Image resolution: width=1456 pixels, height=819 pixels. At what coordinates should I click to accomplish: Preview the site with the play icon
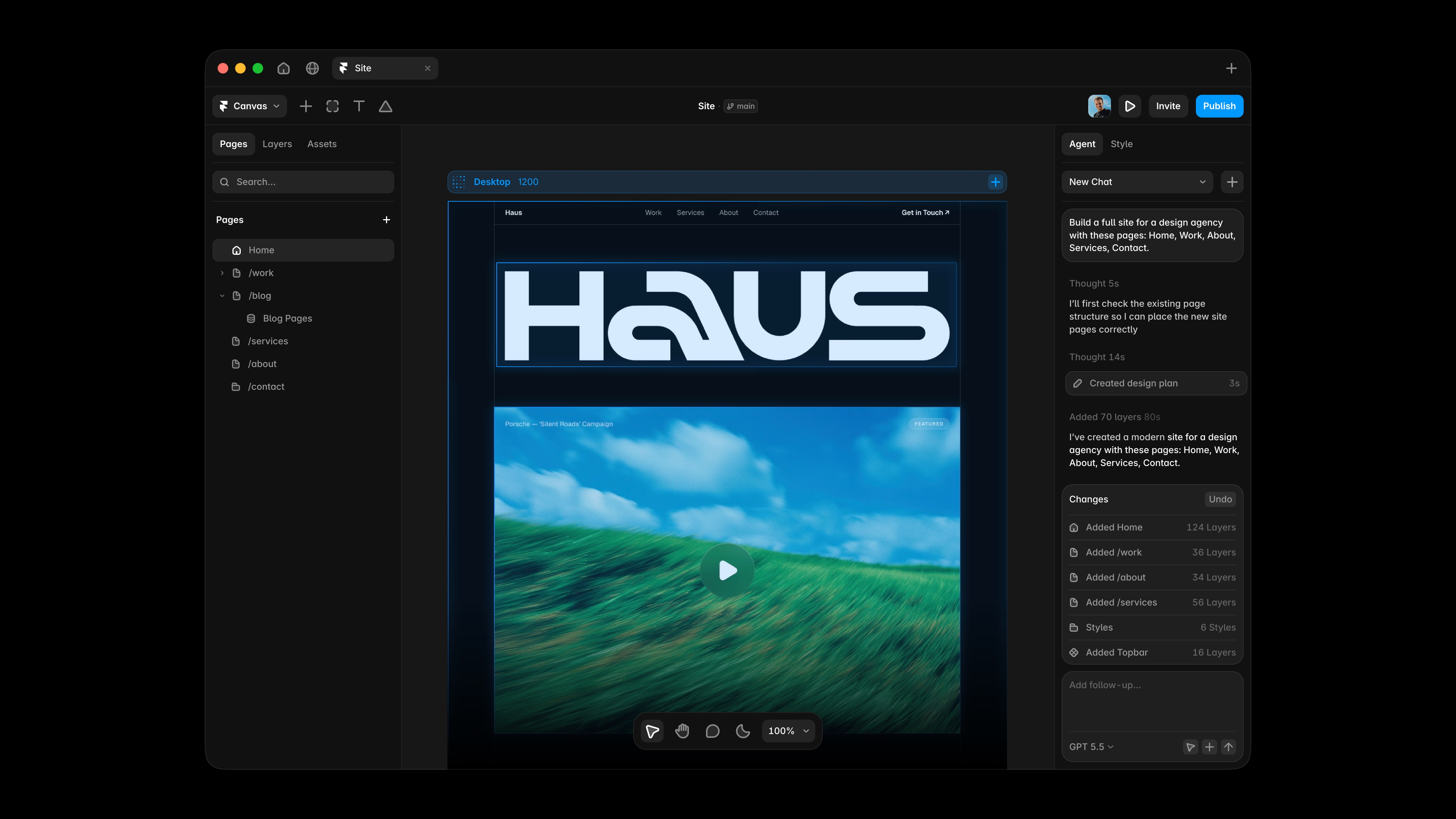click(x=1130, y=106)
